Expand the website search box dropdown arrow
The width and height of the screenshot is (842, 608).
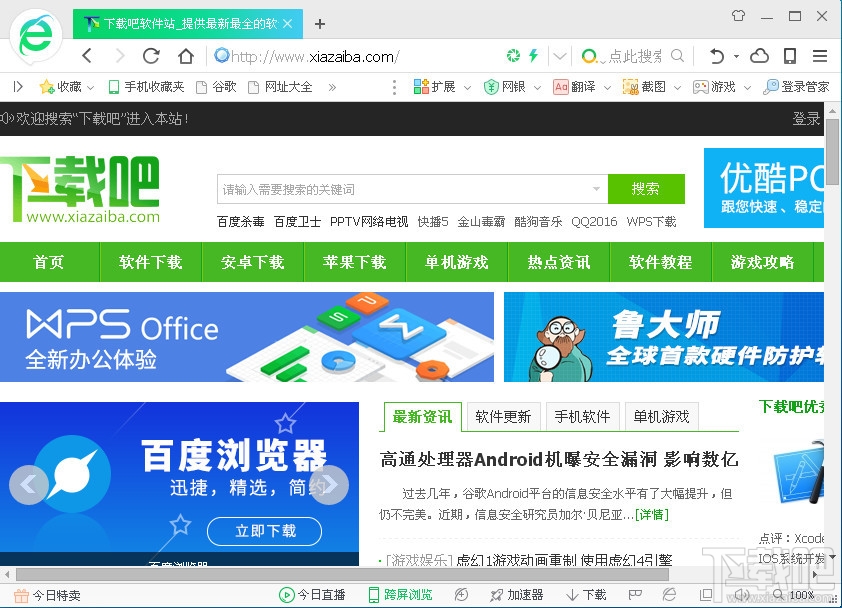[596, 189]
